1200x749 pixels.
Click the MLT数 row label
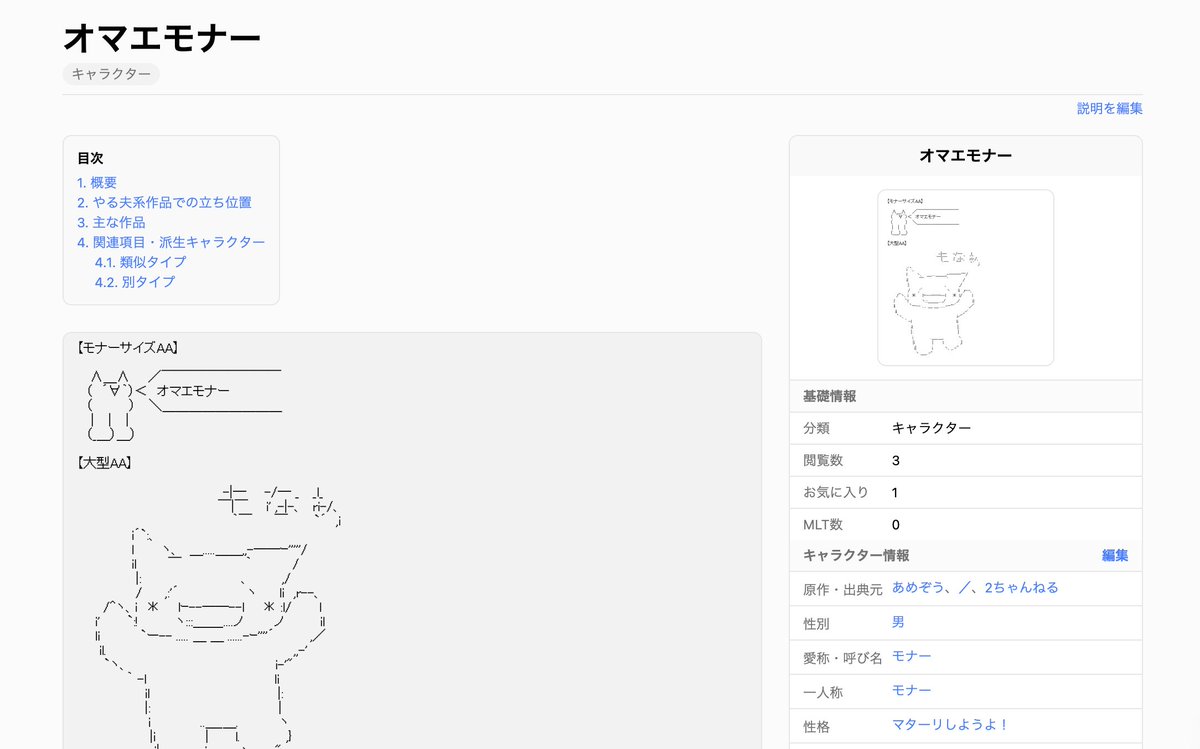(823, 524)
